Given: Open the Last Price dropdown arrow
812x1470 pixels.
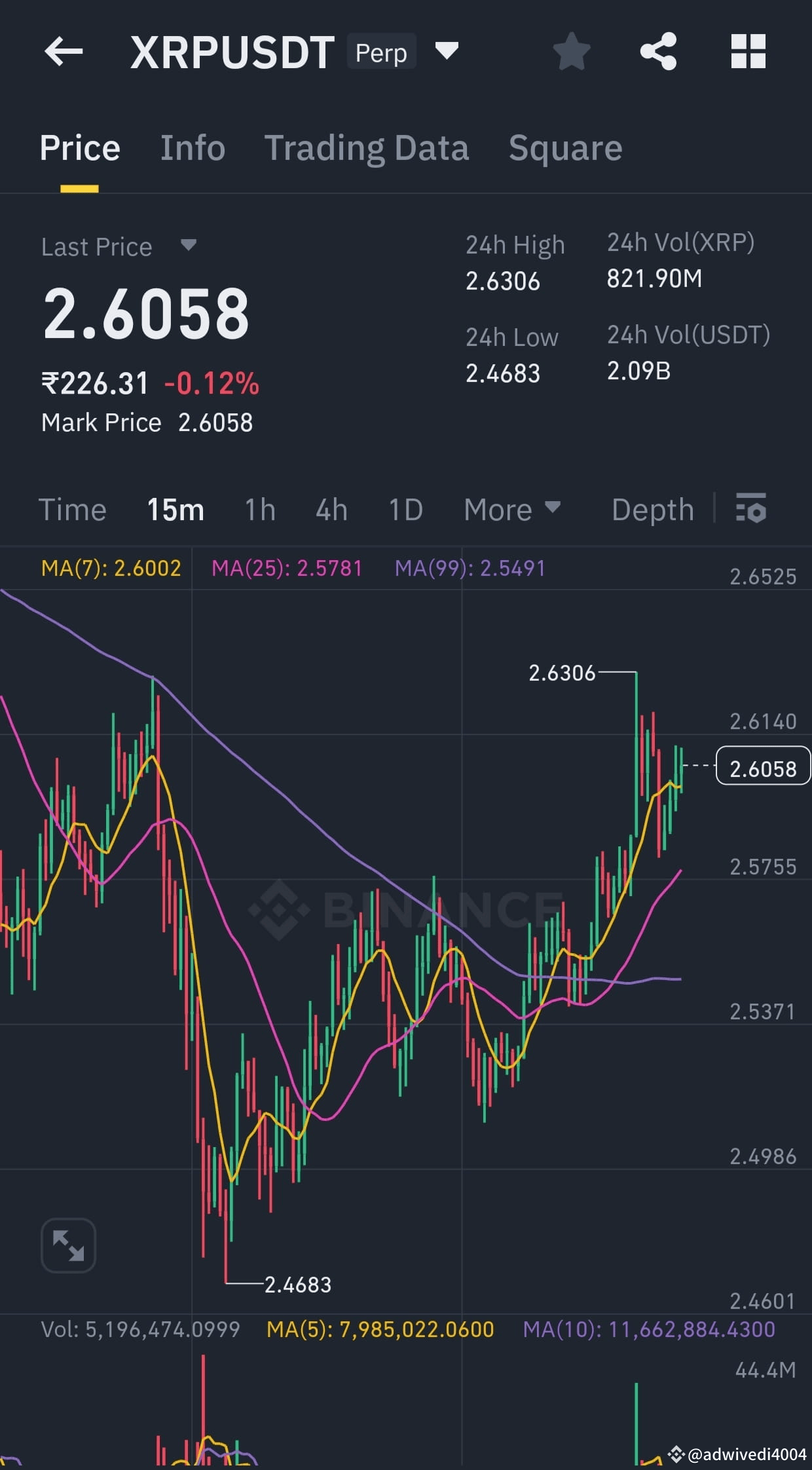Looking at the screenshot, I should tap(187, 246).
